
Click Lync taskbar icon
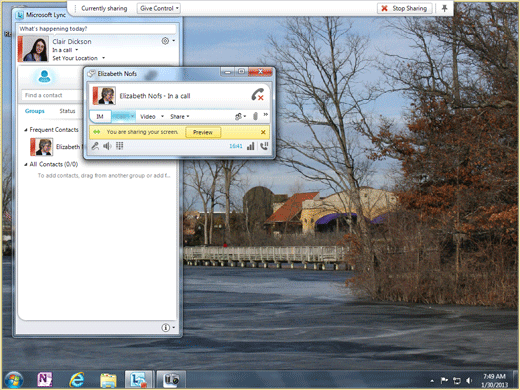(x=138, y=380)
